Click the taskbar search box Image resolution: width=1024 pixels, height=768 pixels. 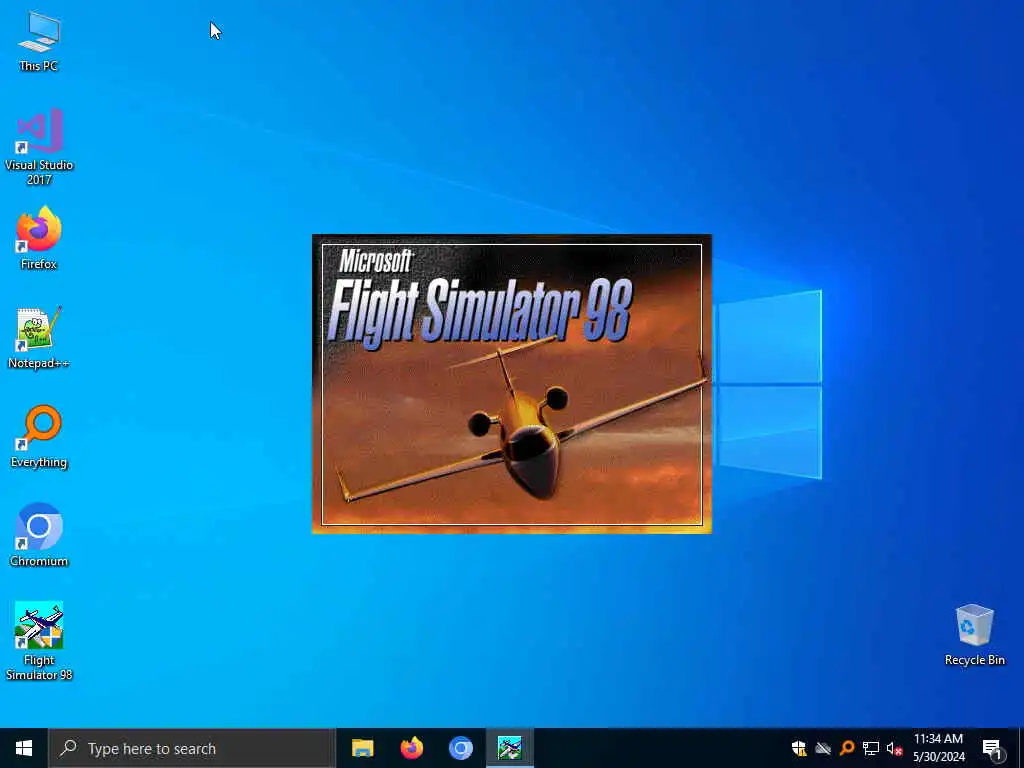click(x=192, y=748)
